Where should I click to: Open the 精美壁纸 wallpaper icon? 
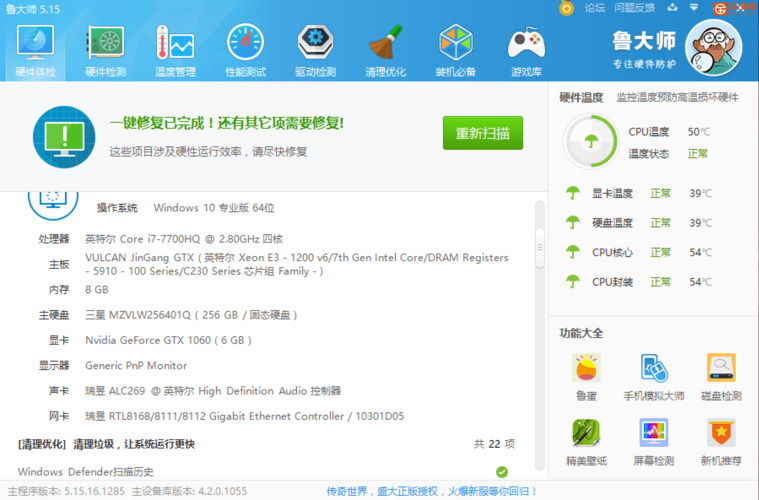click(586, 433)
